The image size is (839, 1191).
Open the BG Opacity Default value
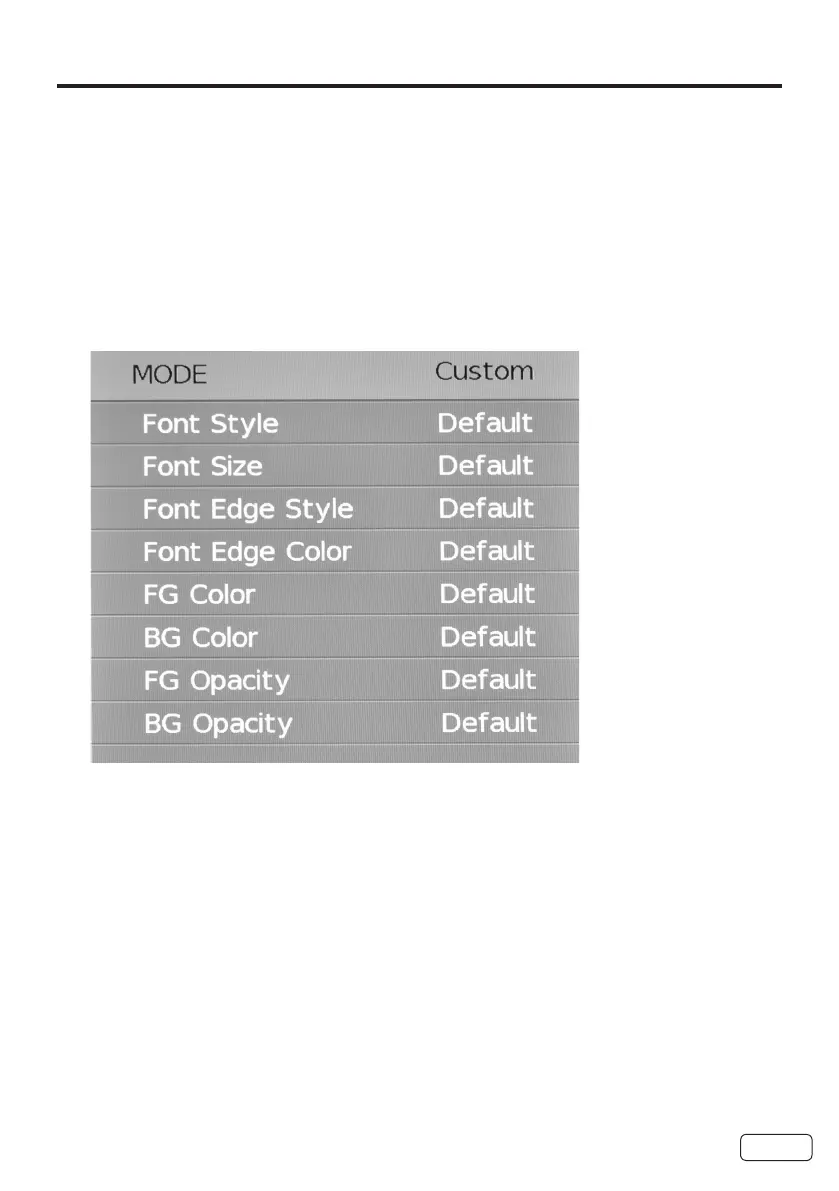489,723
